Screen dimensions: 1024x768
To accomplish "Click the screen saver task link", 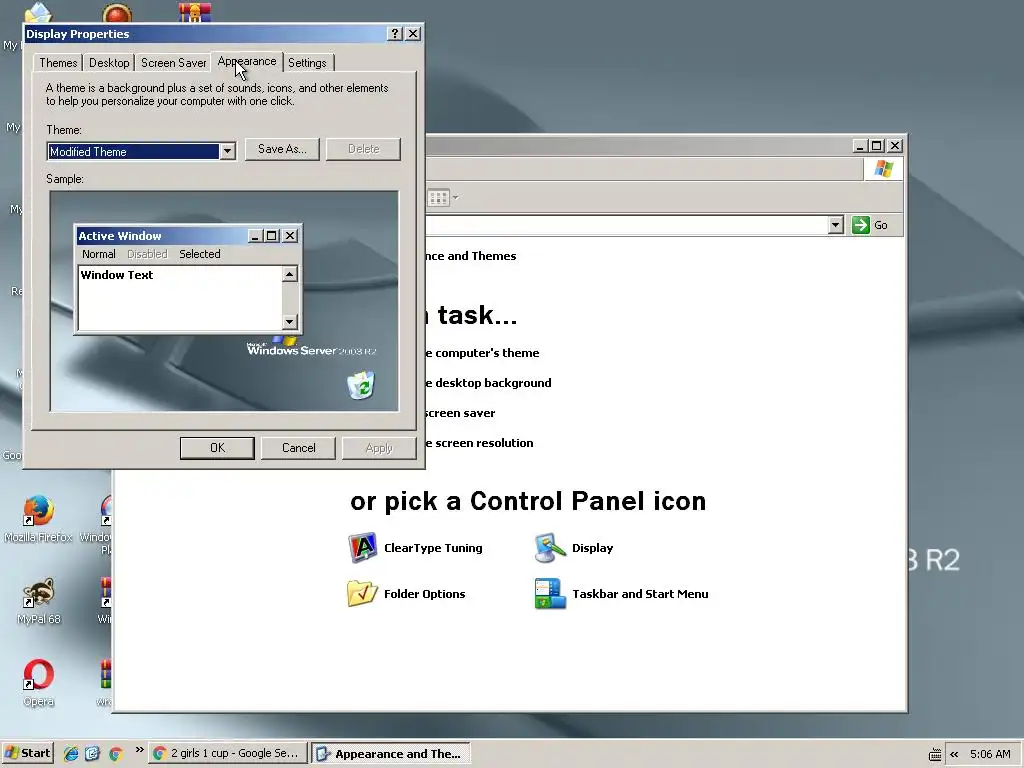I will click(460, 413).
